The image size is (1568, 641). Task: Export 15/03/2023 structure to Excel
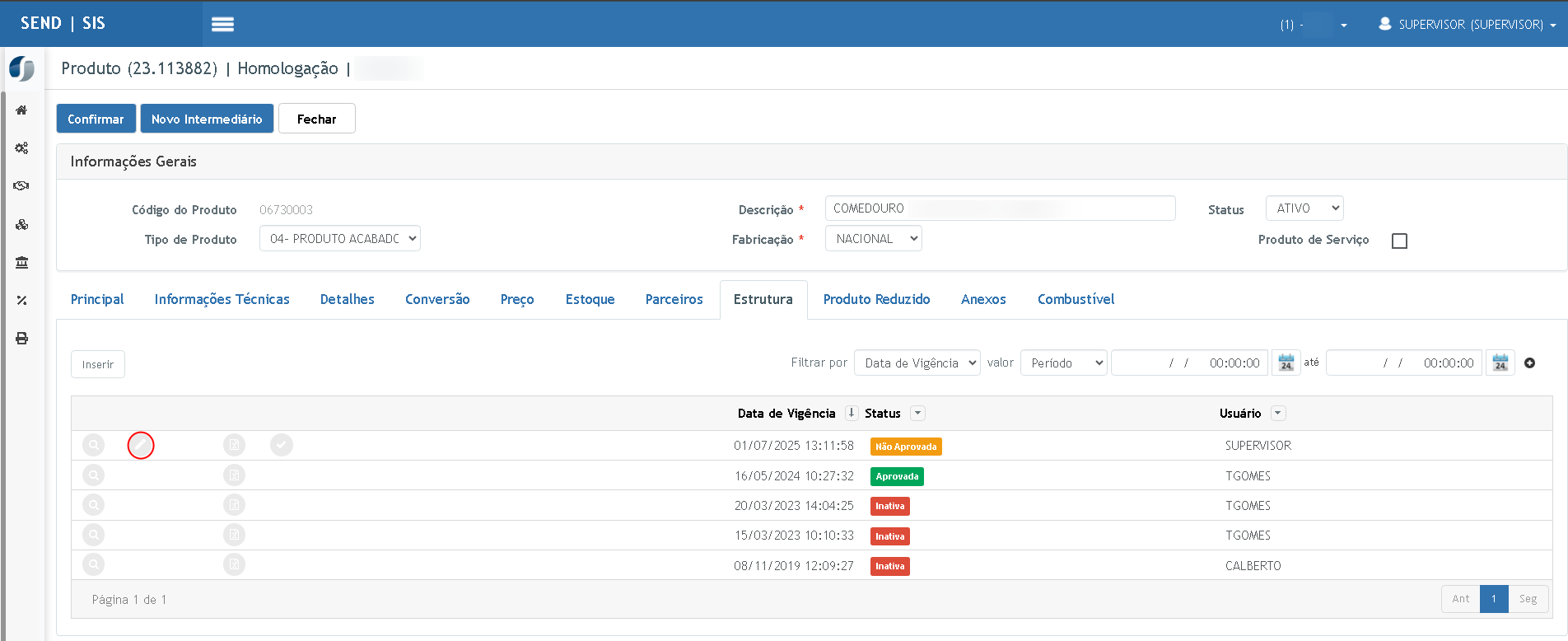tap(235, 535)
